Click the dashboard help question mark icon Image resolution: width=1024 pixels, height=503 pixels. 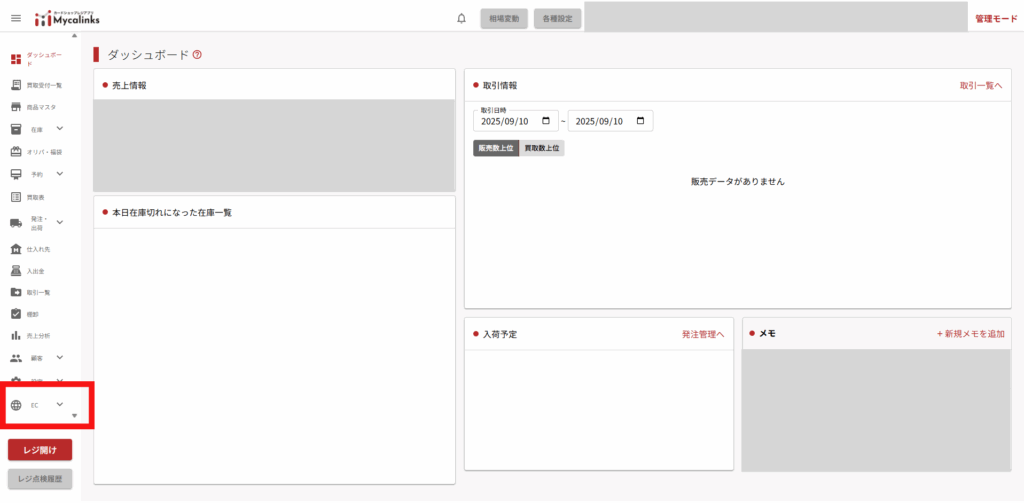click(197, 55)
